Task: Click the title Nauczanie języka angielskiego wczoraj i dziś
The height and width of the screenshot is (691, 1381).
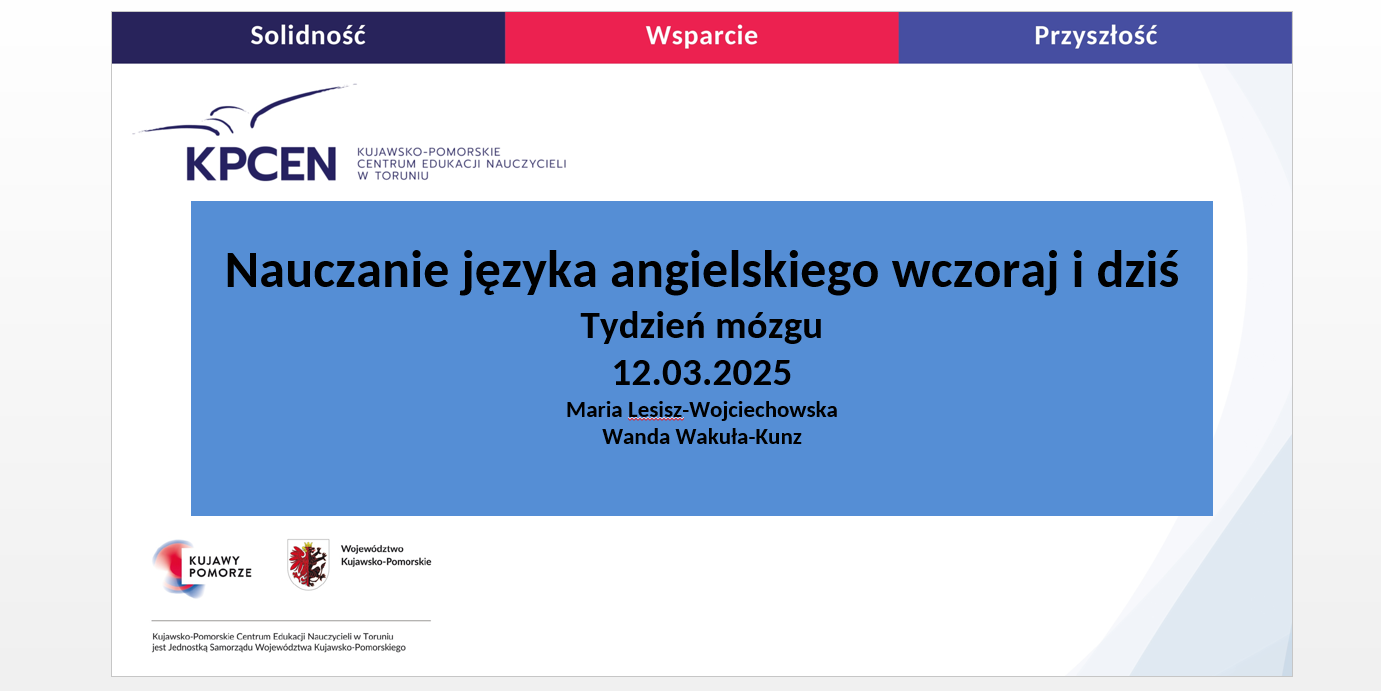Action: click(702, 270)
